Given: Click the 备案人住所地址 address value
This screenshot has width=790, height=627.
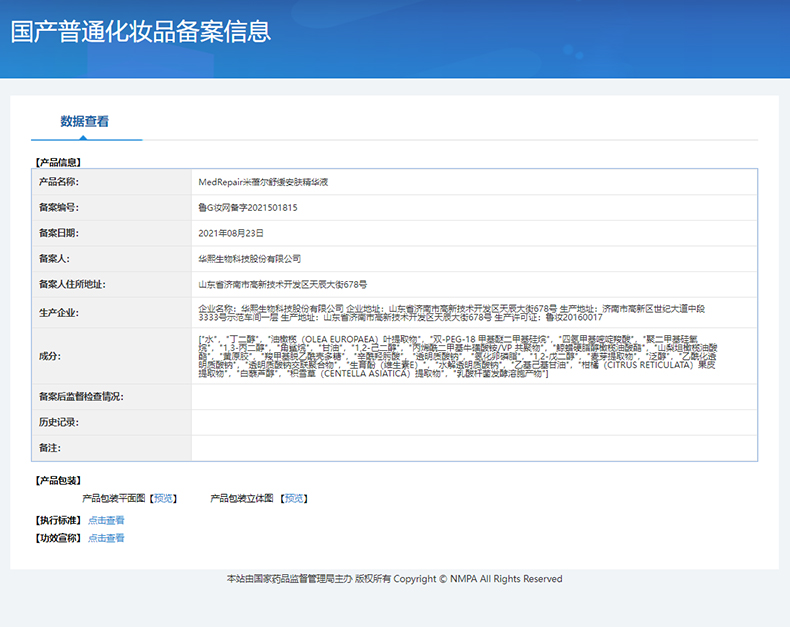Looking at the screenshot, I should 283,284.
